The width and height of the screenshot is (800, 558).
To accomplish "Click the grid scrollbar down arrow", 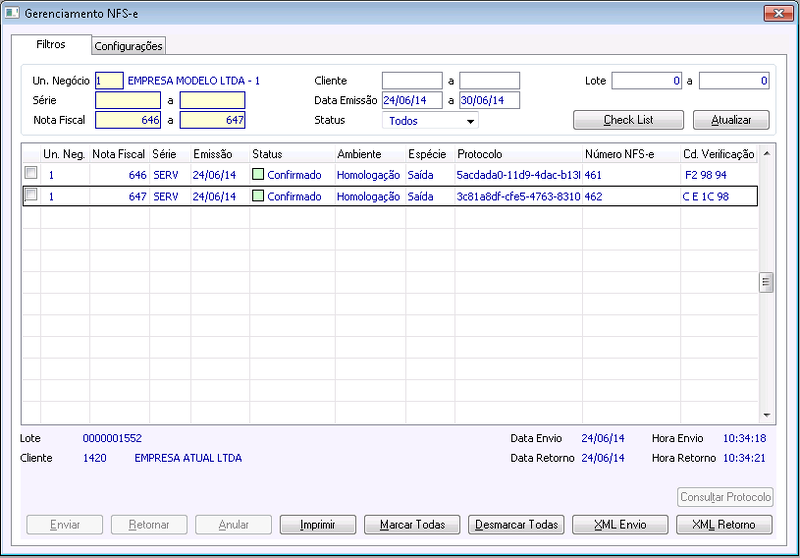I will tap(766, 415).
